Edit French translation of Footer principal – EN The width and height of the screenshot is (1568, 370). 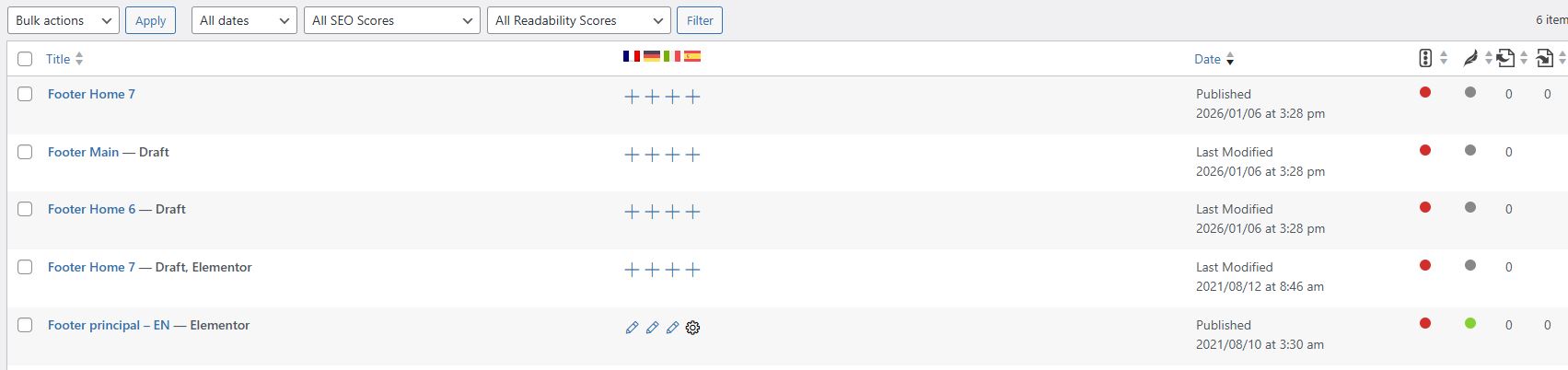point(632,328)
